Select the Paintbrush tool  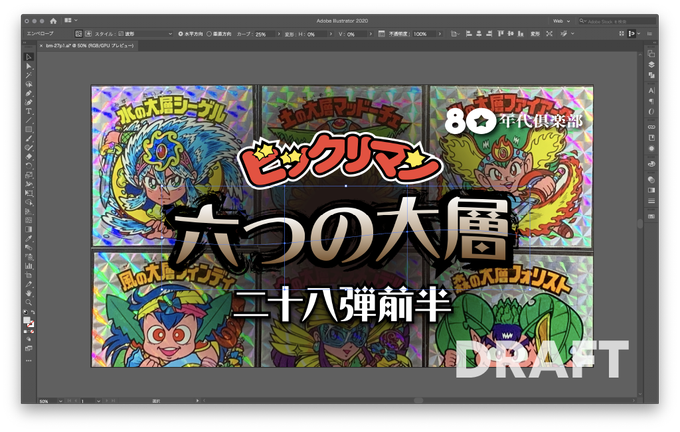pos(29,139)
